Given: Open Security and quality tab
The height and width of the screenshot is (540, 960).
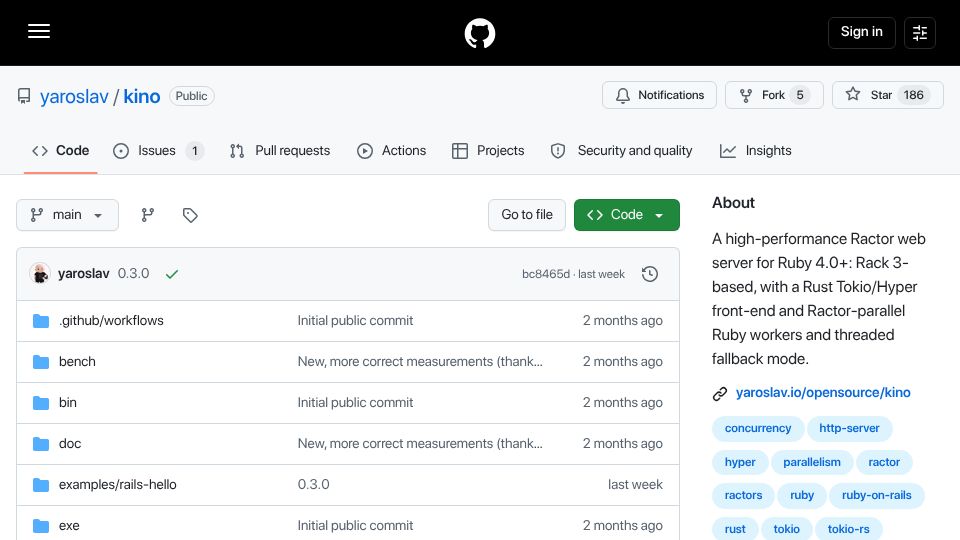Looking at the screenshot, I should tap(621, 151).
